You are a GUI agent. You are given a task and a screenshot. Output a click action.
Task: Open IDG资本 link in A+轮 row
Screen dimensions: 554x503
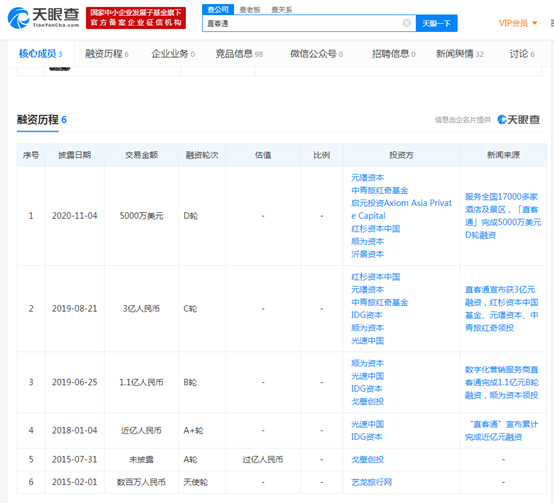tap(367, 437)
